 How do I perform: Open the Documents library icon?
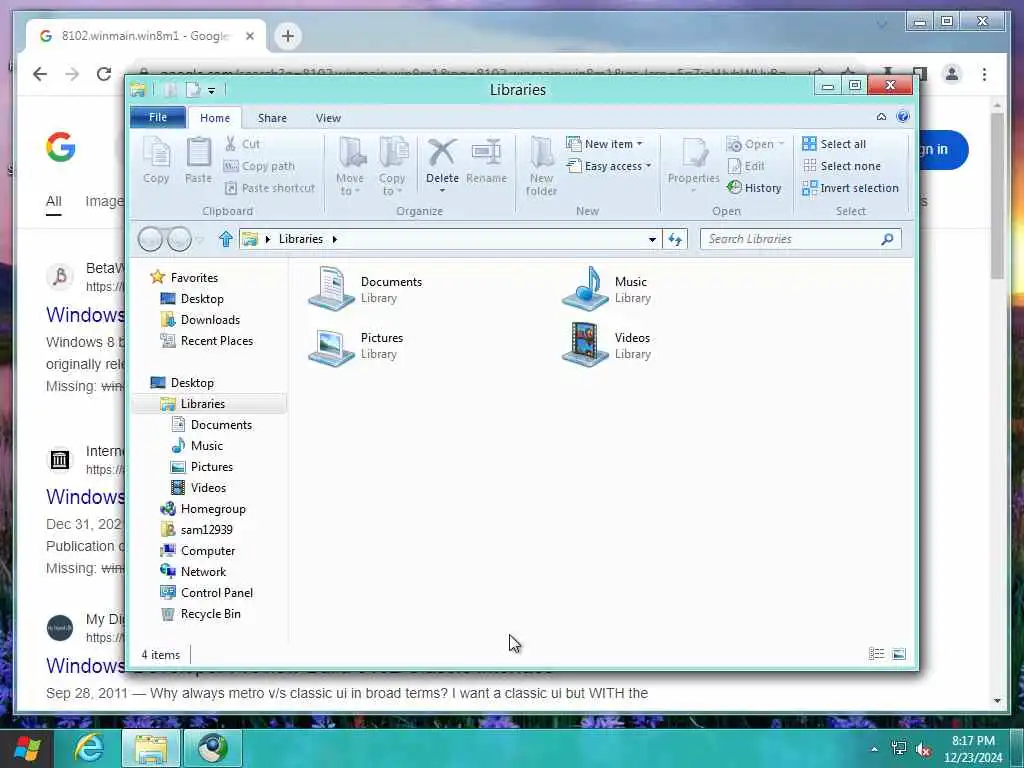[x=331, y=288]
